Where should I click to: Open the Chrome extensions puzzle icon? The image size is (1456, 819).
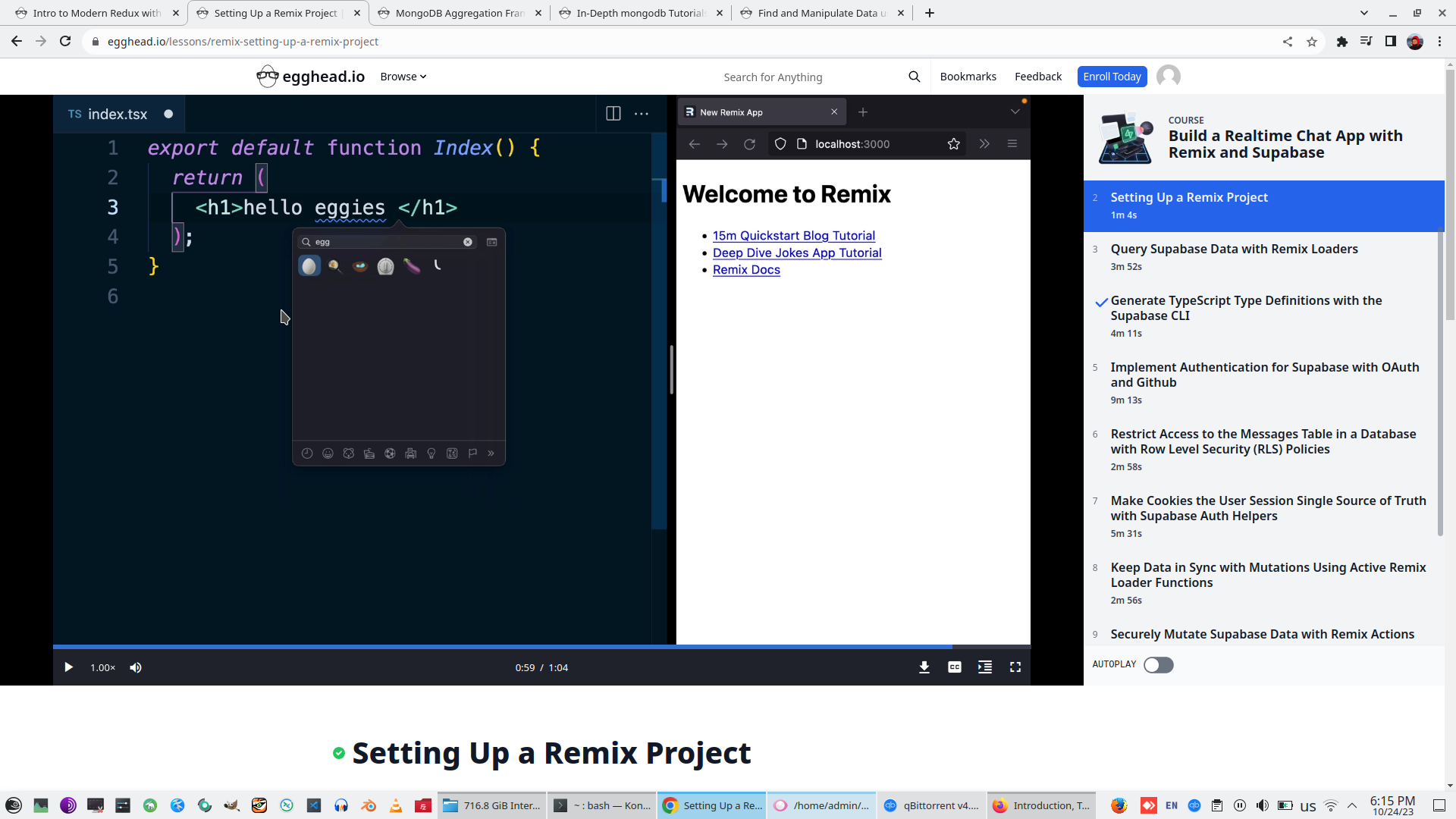1341,42
